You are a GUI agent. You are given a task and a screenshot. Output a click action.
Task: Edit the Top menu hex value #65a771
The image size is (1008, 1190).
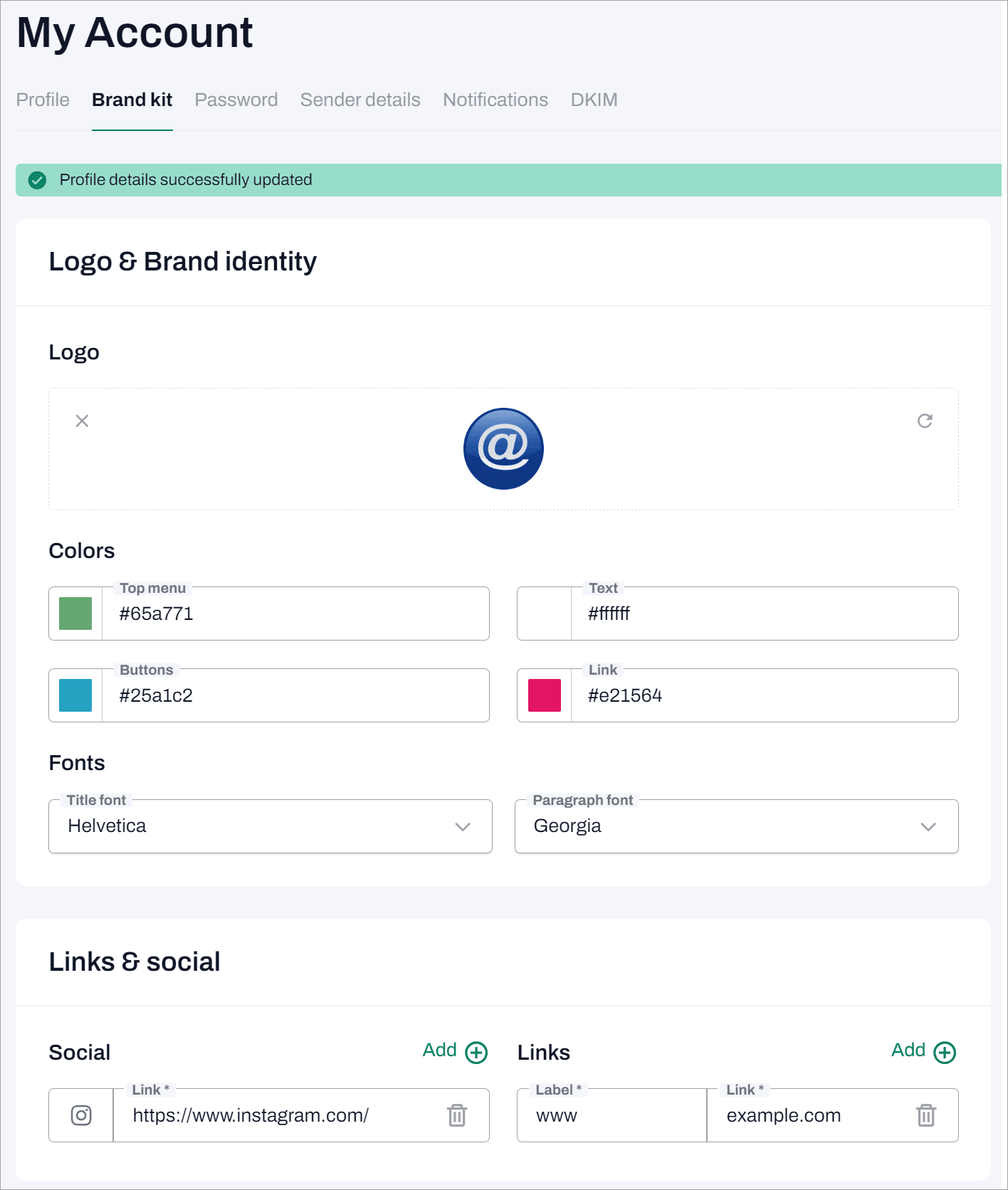pos(295,614)
